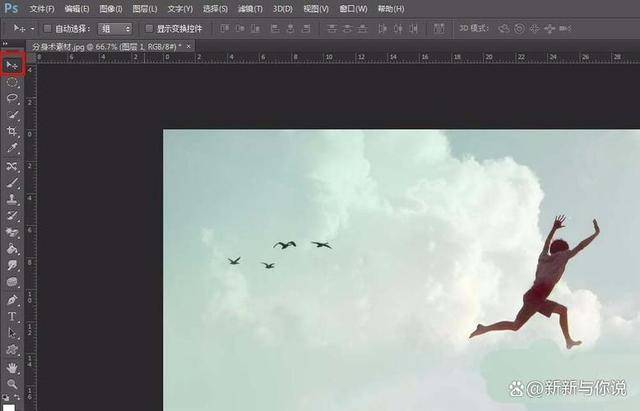The image size is (640, 411).
Task: Enable the 自动选择 (Auto-Select) checkbox
Action: pyautogui.click(x=47, y=28)
